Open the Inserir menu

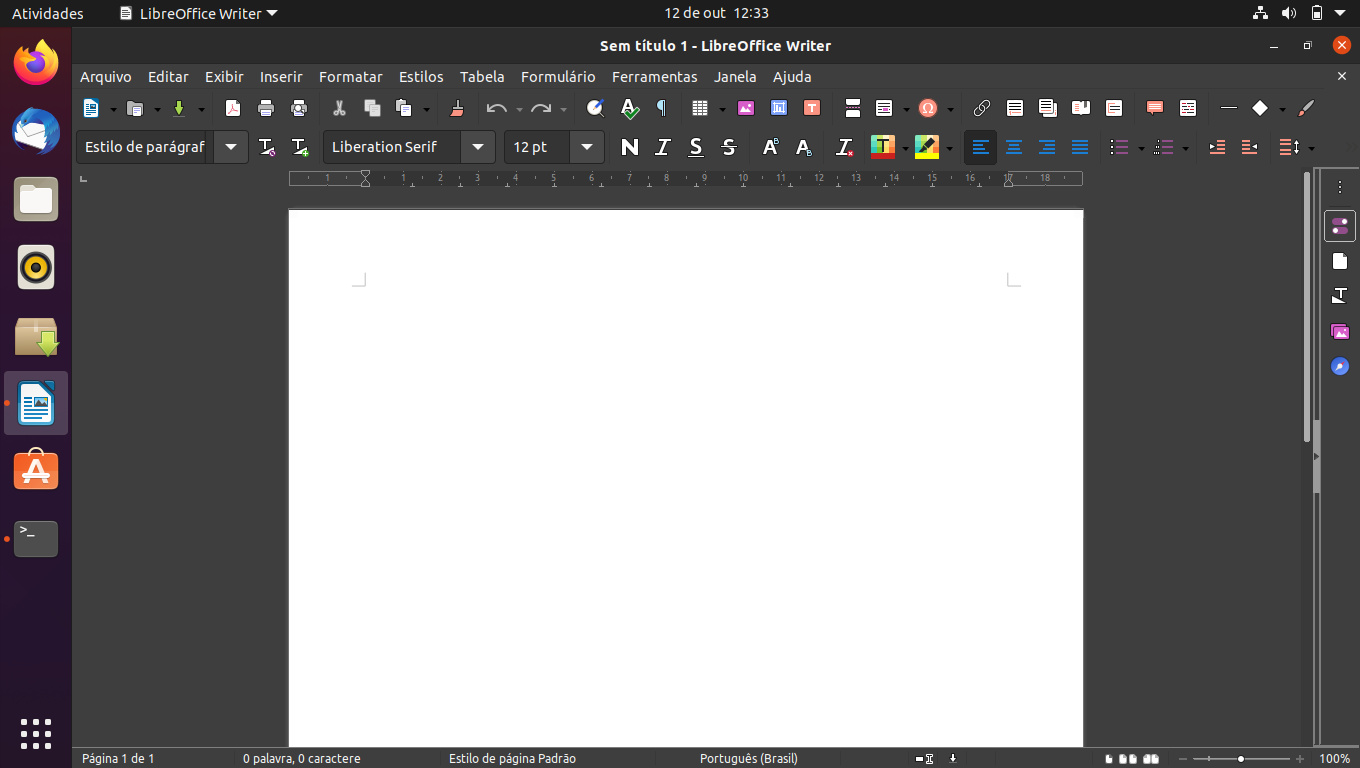point(281,77)
